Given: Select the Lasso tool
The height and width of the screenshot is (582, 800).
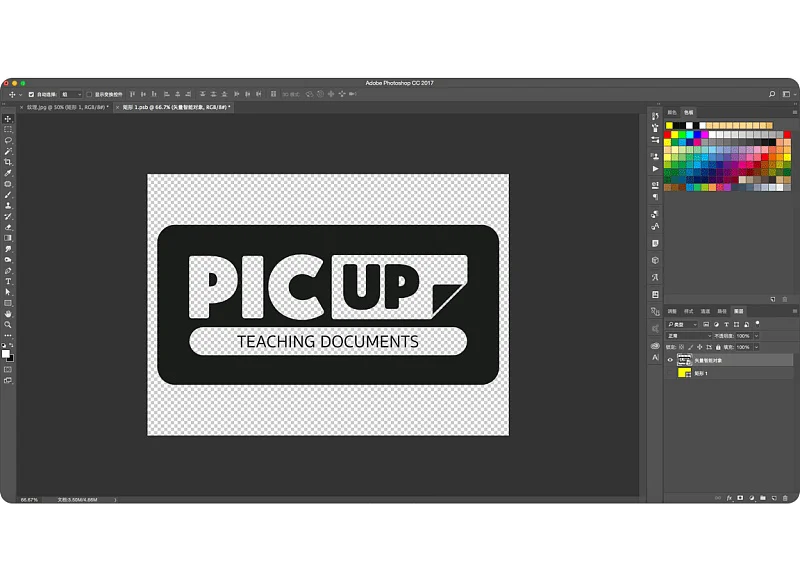Looking at the screenshot, I should pos(8,141).
